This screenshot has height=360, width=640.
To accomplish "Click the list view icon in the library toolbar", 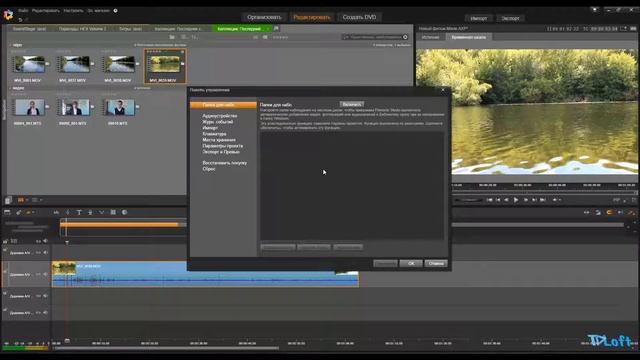I will click(x=184, y=37).
